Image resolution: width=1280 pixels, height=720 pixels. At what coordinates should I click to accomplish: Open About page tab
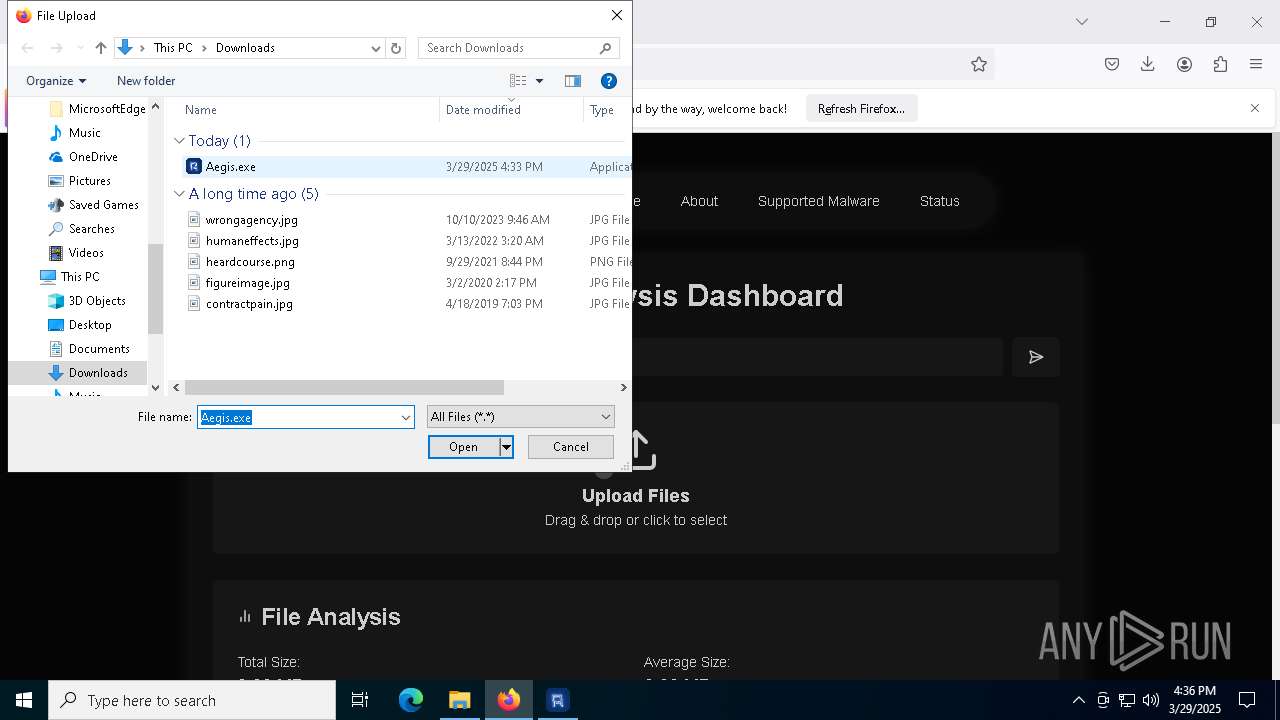(699, 201)
